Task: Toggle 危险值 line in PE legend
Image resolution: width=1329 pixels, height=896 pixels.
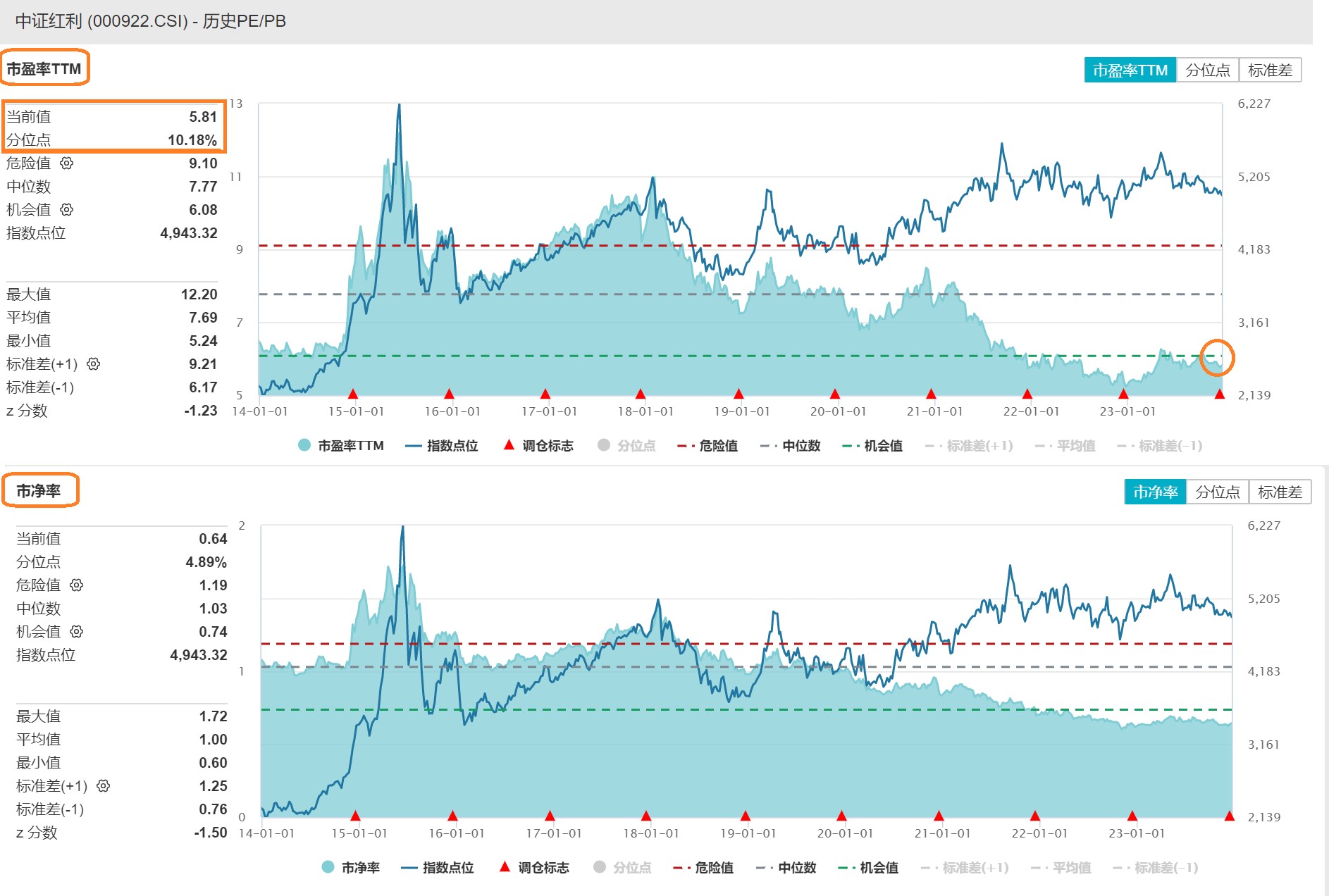Action: [707, 446]
